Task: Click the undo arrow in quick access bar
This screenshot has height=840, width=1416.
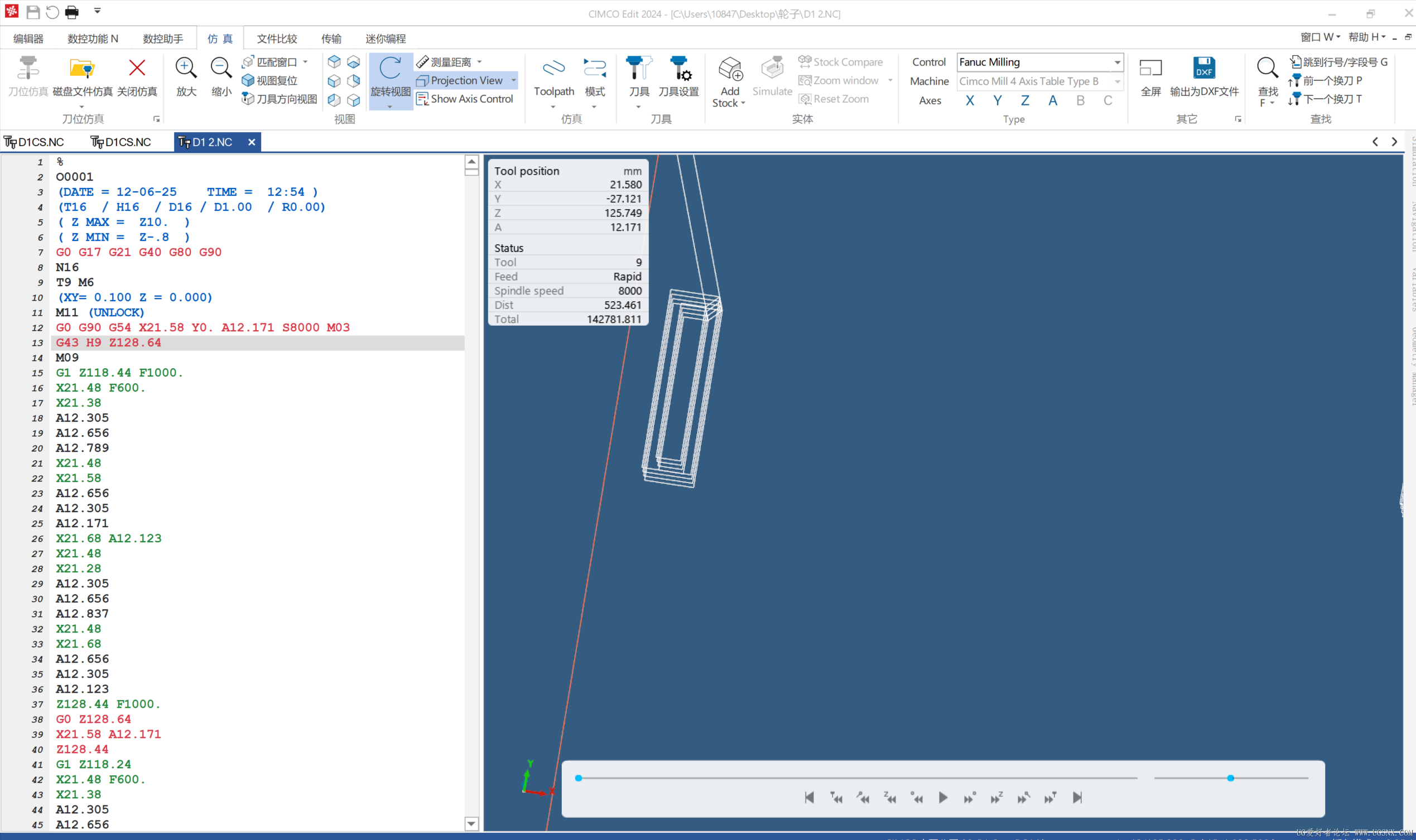Action: pos(52,12)
